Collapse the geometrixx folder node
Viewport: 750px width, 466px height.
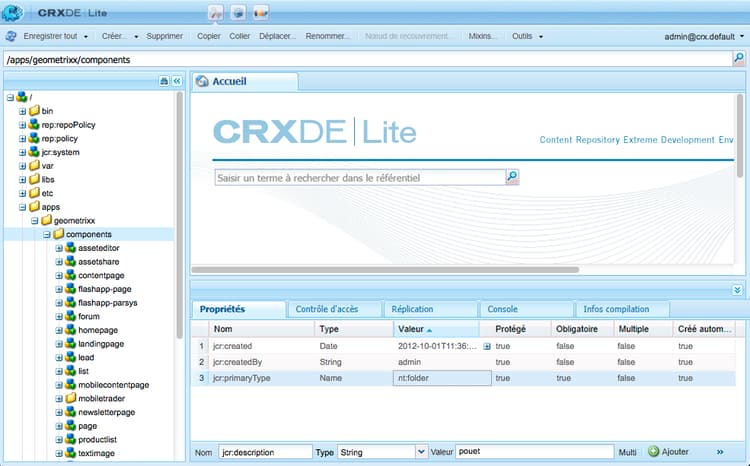click(x=34, y=221)
